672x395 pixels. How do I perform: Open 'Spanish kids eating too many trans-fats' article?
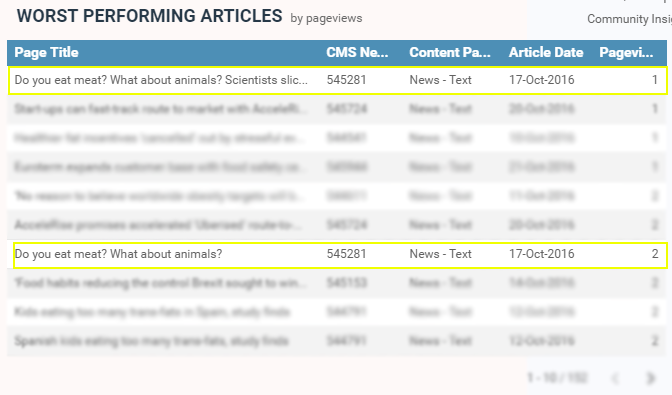tap(151, 341)
